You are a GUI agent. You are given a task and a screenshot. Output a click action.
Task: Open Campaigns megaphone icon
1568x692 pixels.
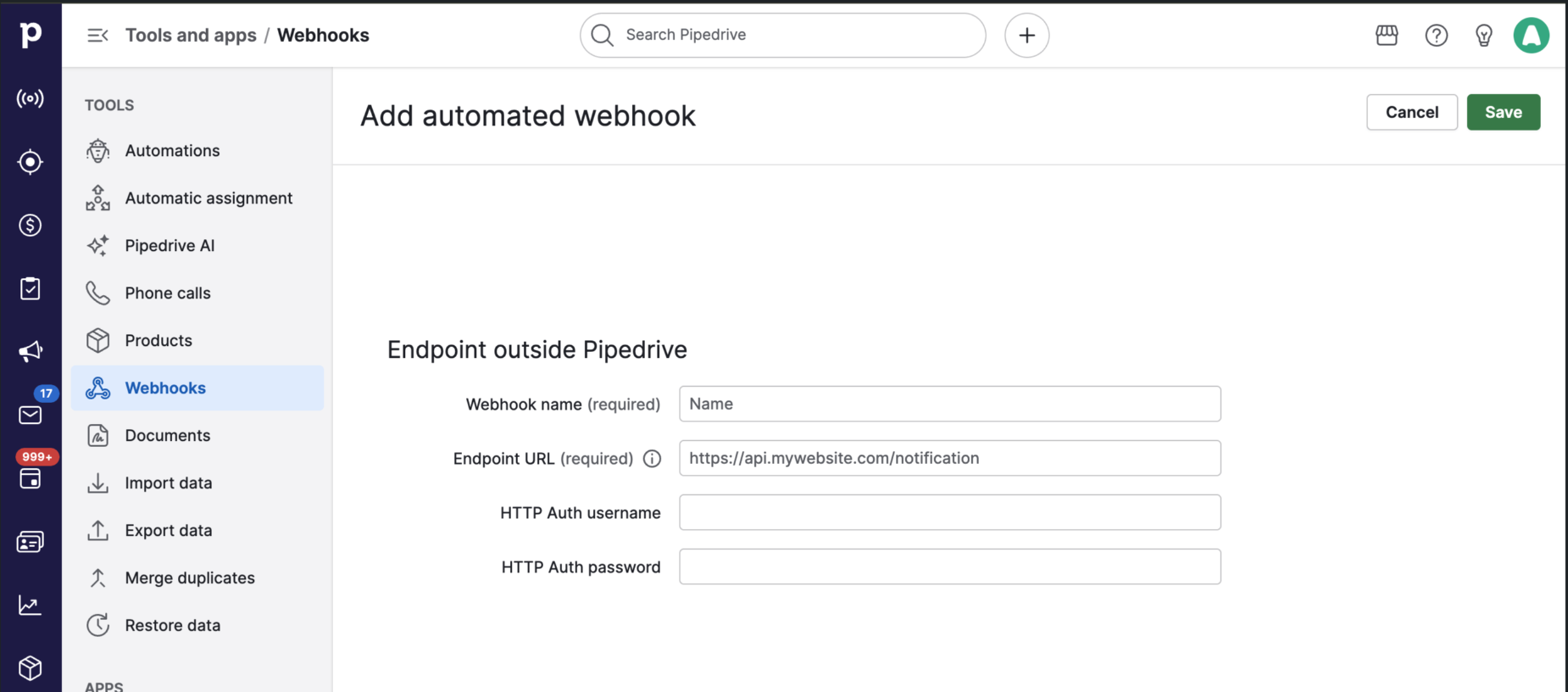click(31, 351)
